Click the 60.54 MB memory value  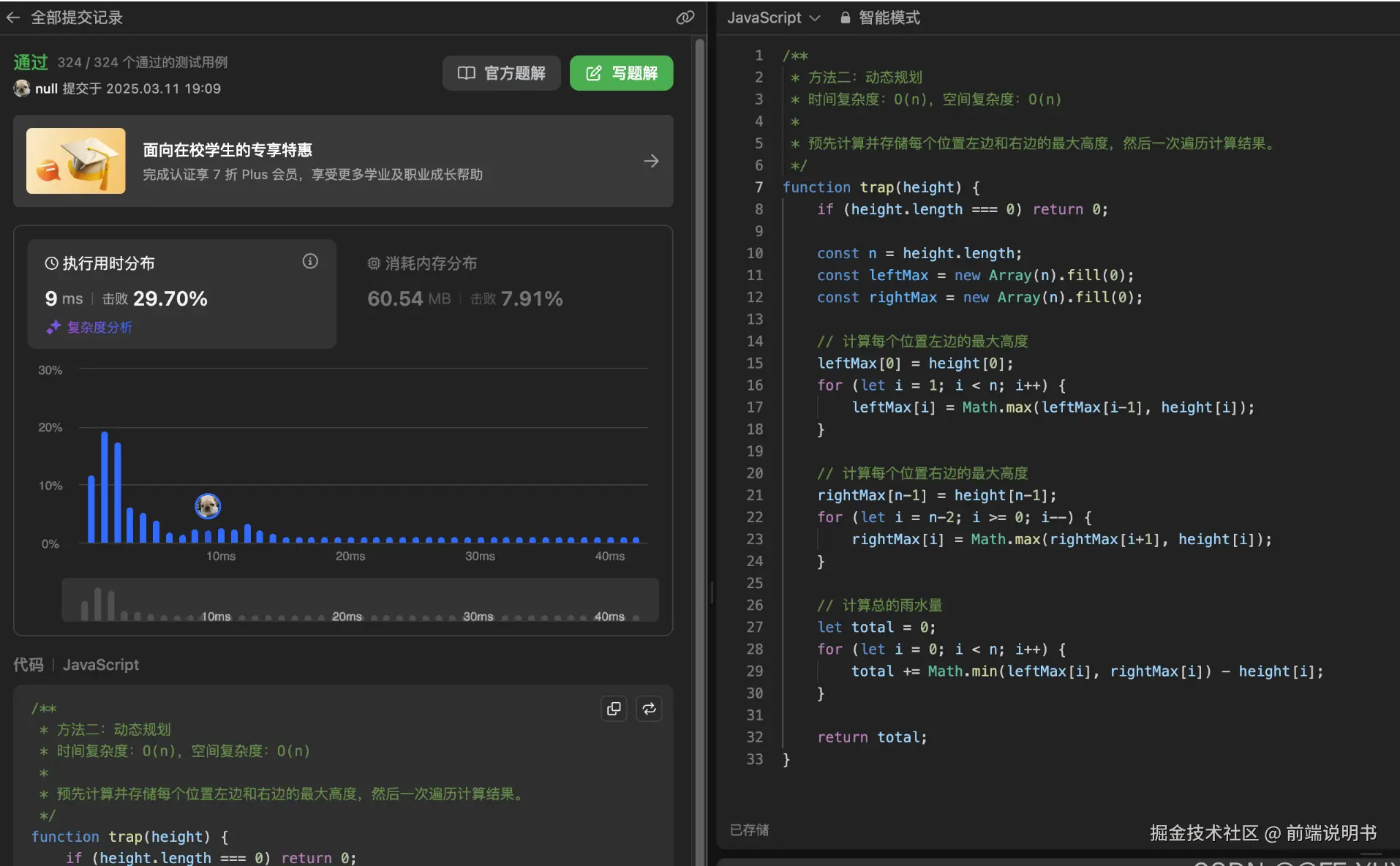pyautogui.click(x=409, y=298)
